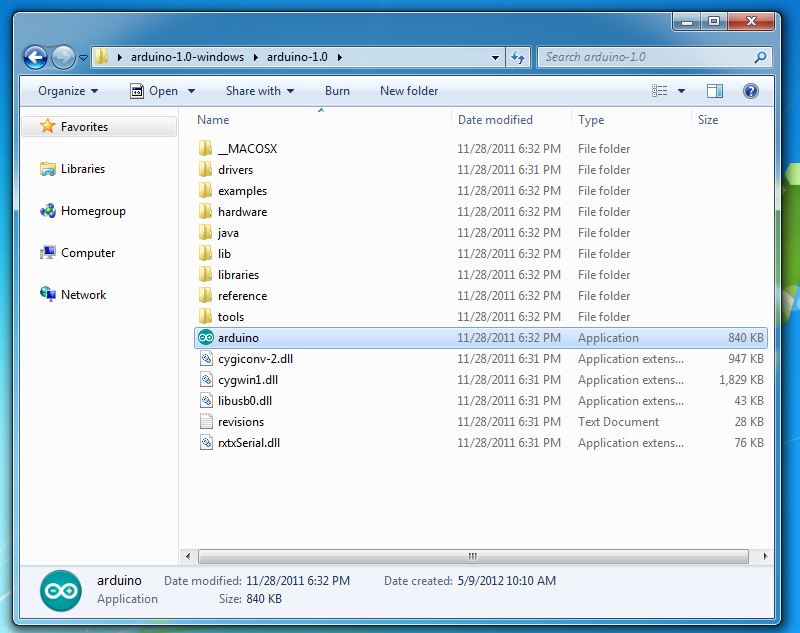
Task: Click the hardware folder icon
Action: pyautogui.click(x=205, y=211)
